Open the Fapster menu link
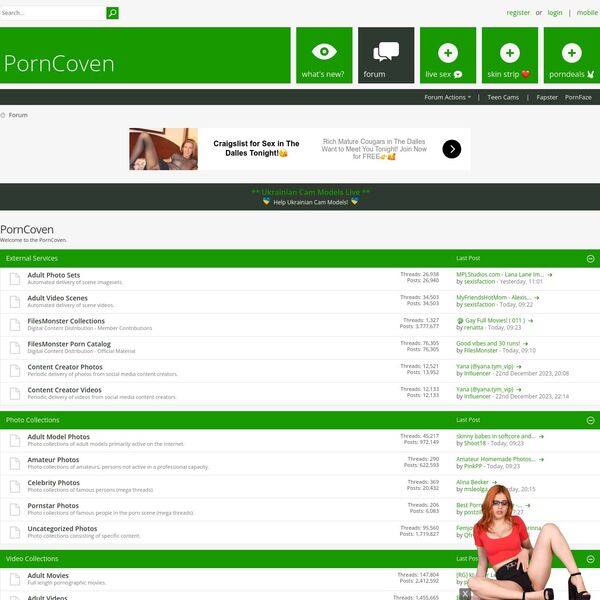Viewport: 600px width, 600px height. 547,97
